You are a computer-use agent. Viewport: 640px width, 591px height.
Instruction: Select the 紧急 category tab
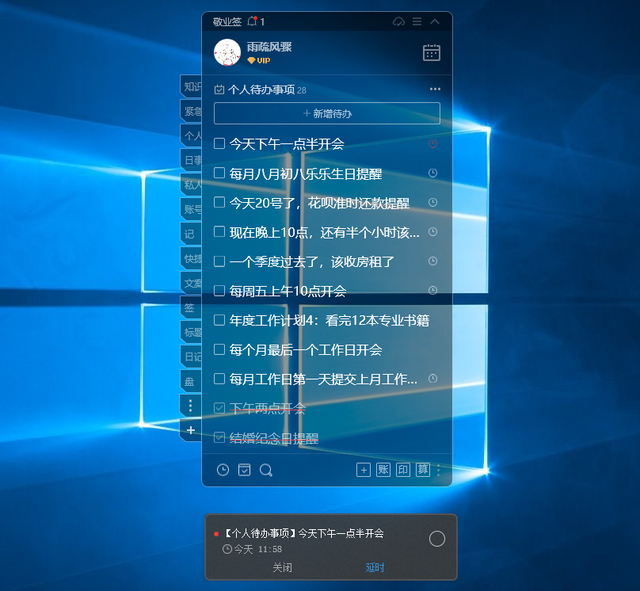[x=191, y=111]
